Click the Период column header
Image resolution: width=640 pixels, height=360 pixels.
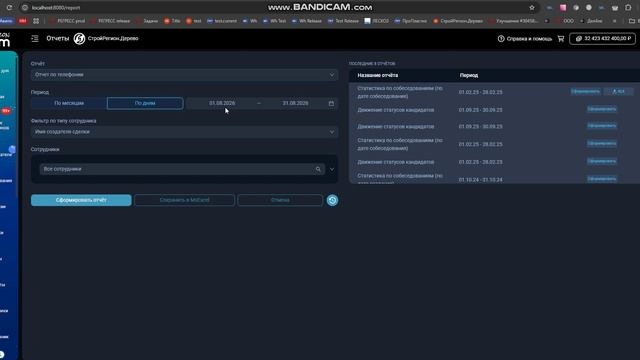[469, 76]
